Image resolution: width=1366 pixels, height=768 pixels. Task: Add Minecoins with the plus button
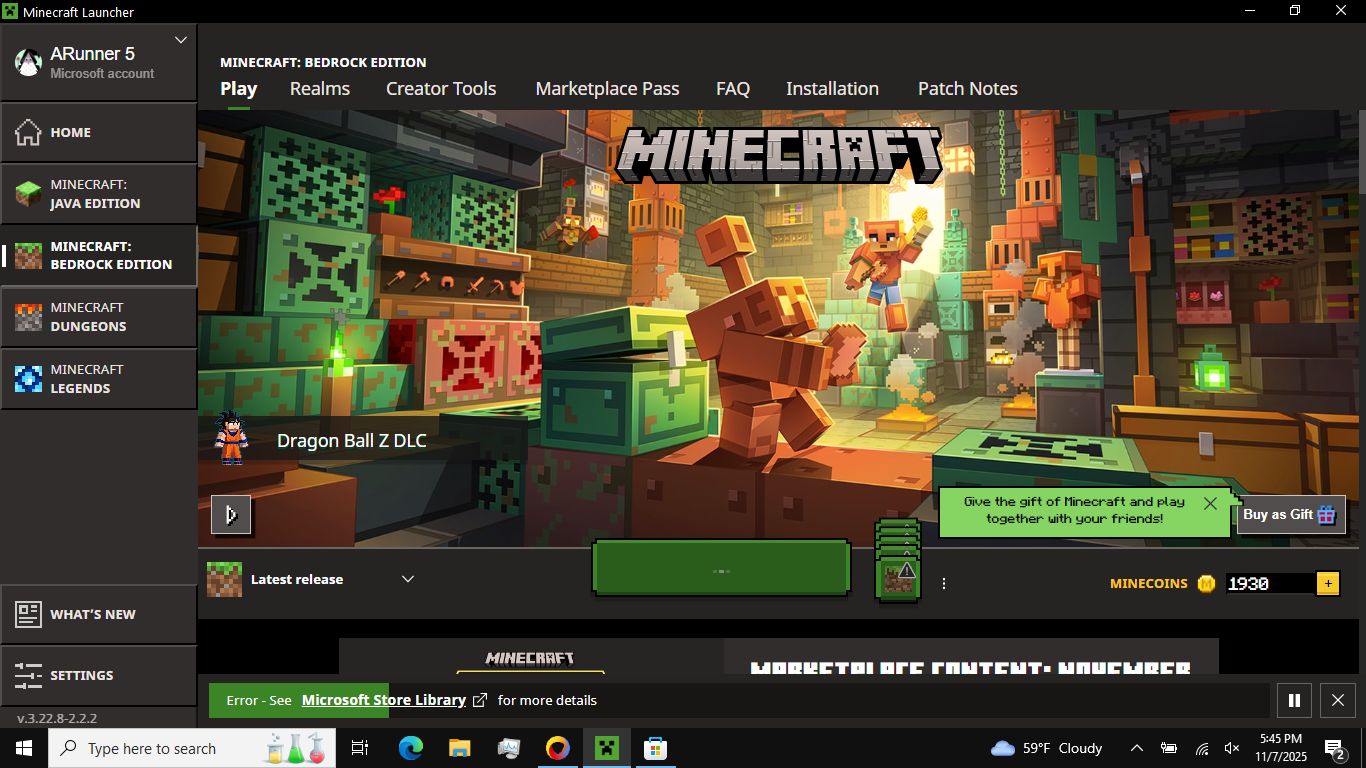1328,583
